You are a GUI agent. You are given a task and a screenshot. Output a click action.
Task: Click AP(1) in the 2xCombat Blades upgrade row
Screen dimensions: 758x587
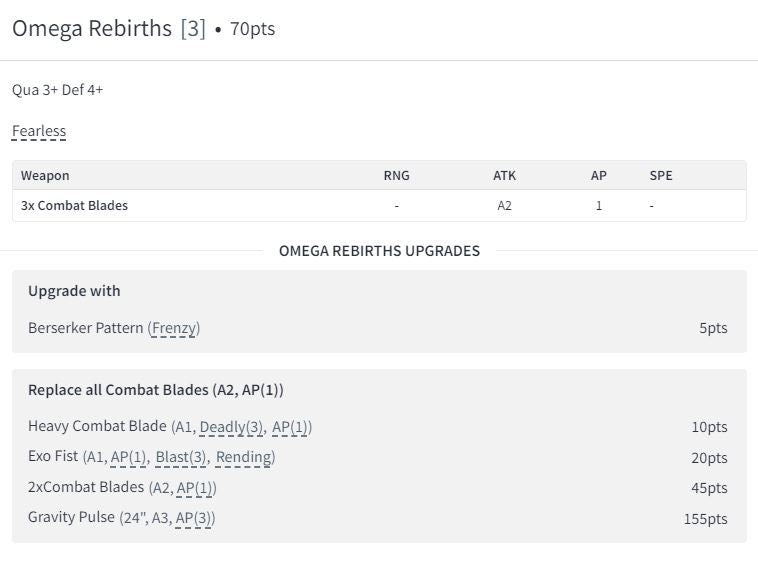(195, 488)
